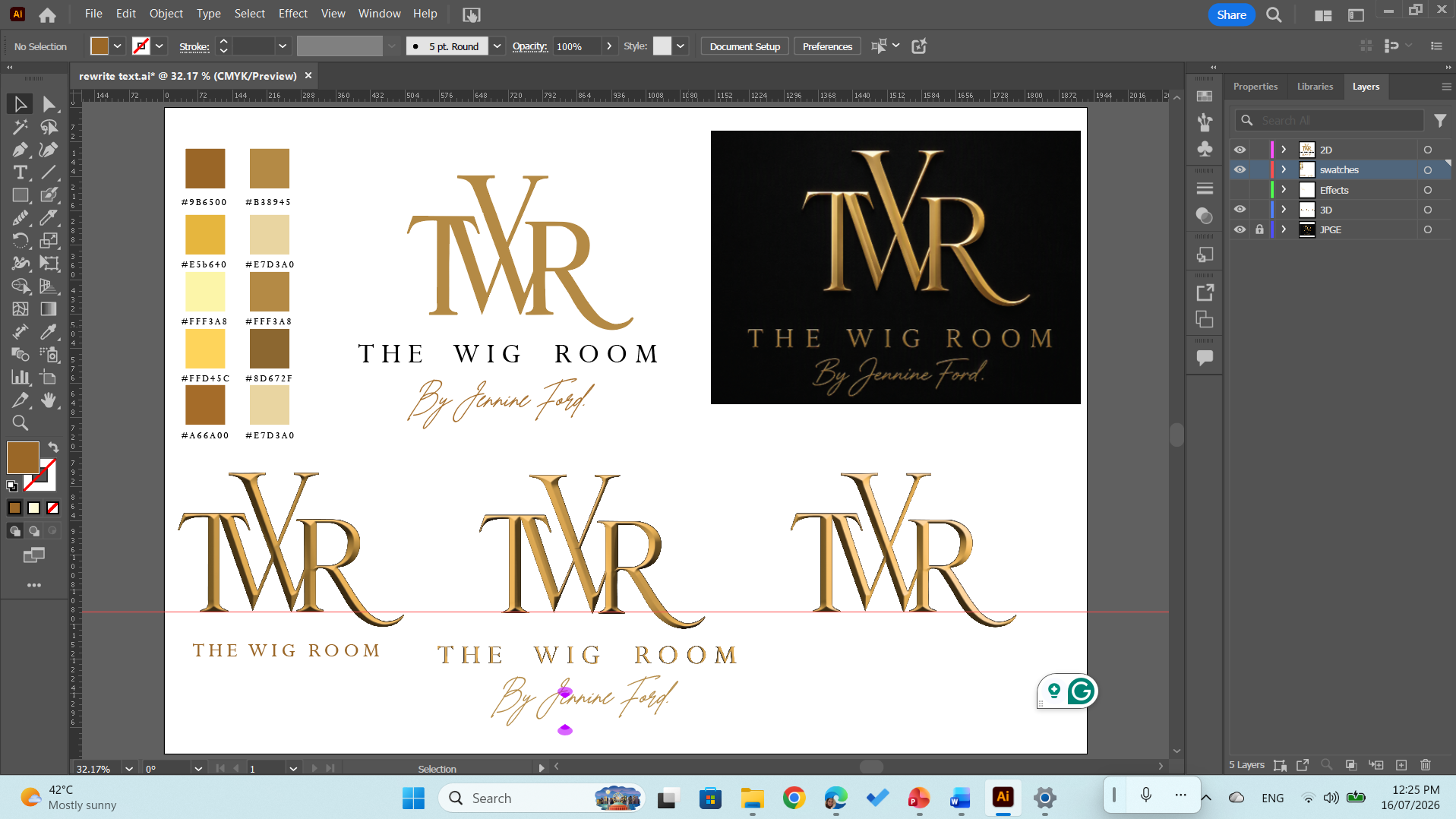The height and width of the screenshot is (819, 1456).
Task: Hide the 3D layer
Action: click(x=1240, y=210)
